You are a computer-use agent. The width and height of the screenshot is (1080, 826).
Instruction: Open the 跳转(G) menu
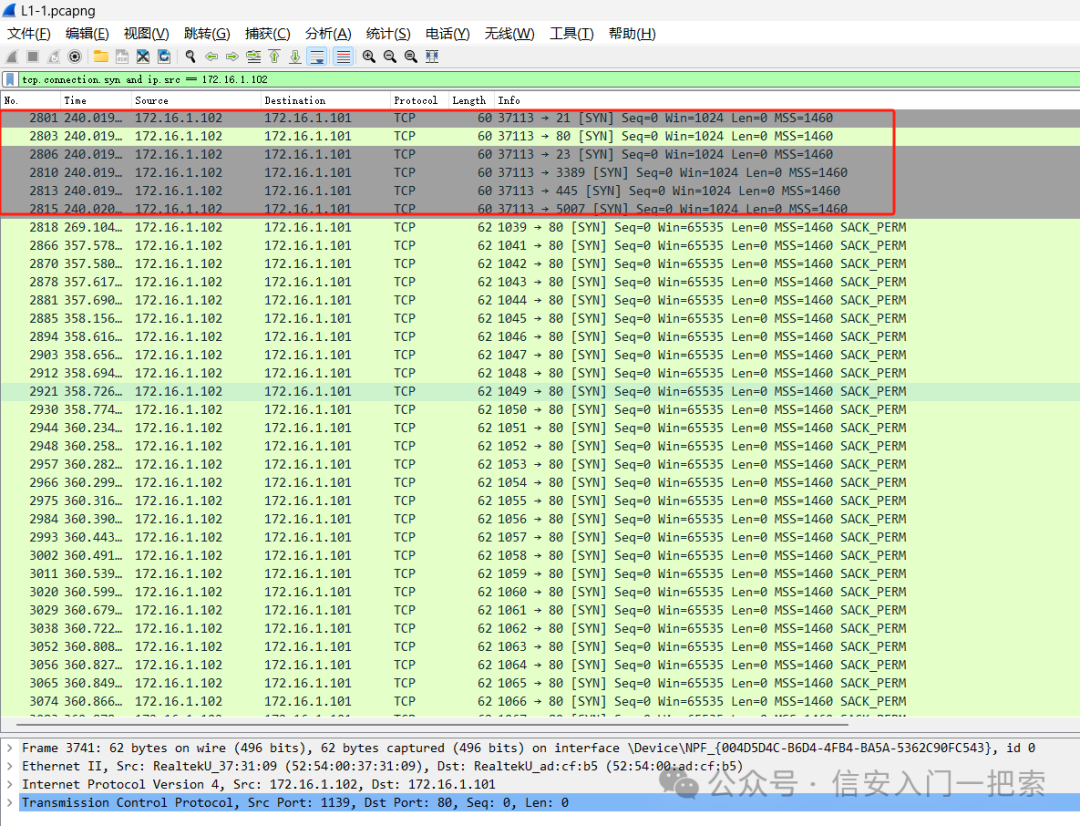207,34
